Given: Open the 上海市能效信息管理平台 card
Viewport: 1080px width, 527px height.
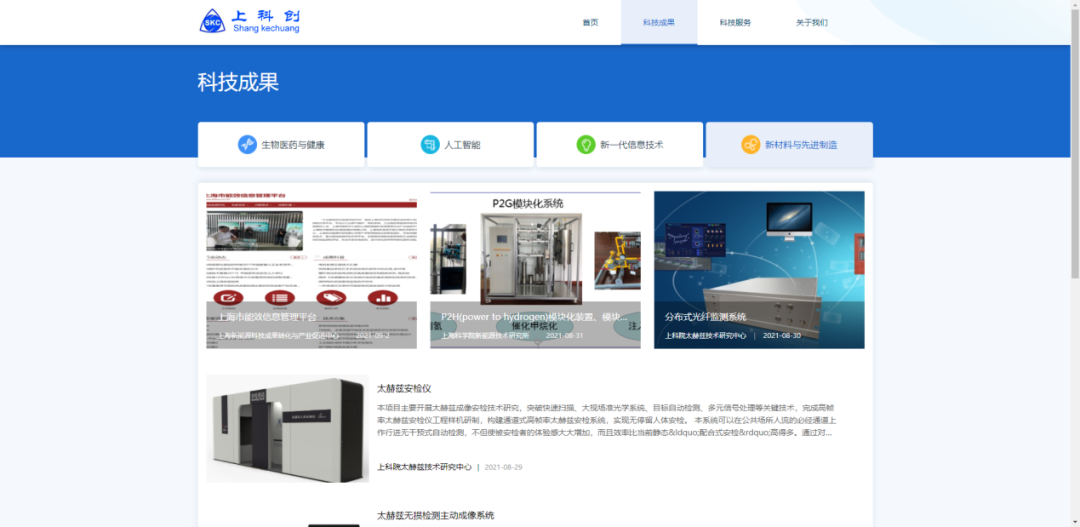Looking at the screenshot, I should (x=311, y=270).
